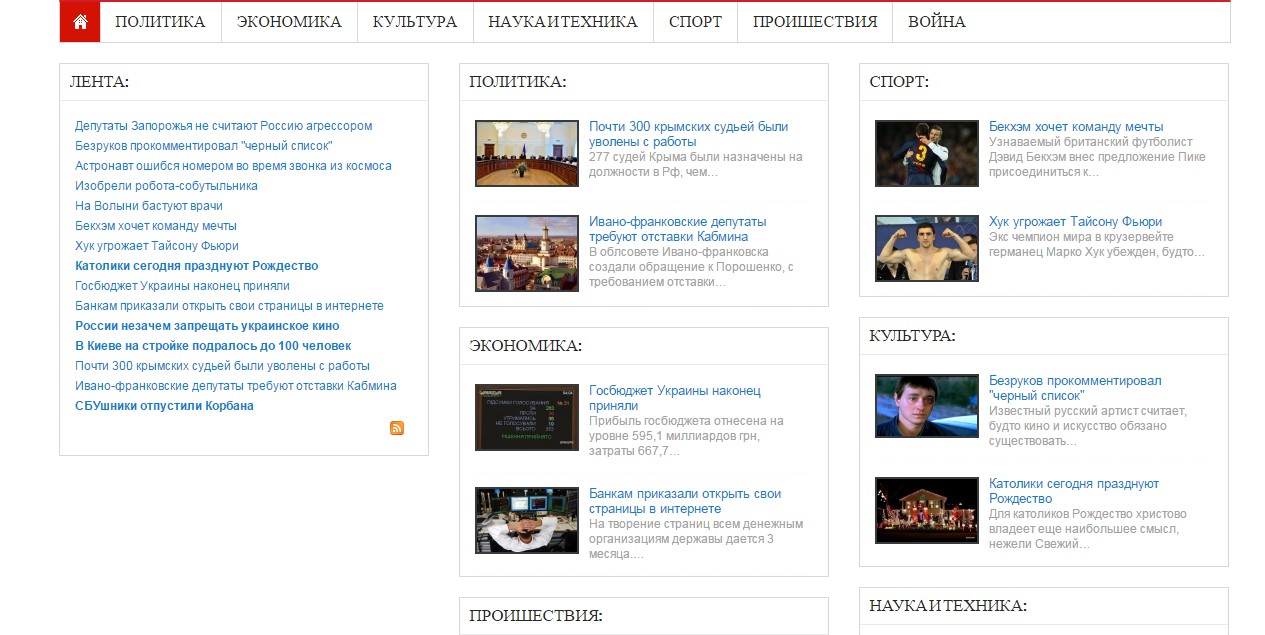Open bold feed link Католики сегодня празднуют Рождество
The height and width of the screenshot is (635, 1265).
pyautogui.click(x=197, y=266)
